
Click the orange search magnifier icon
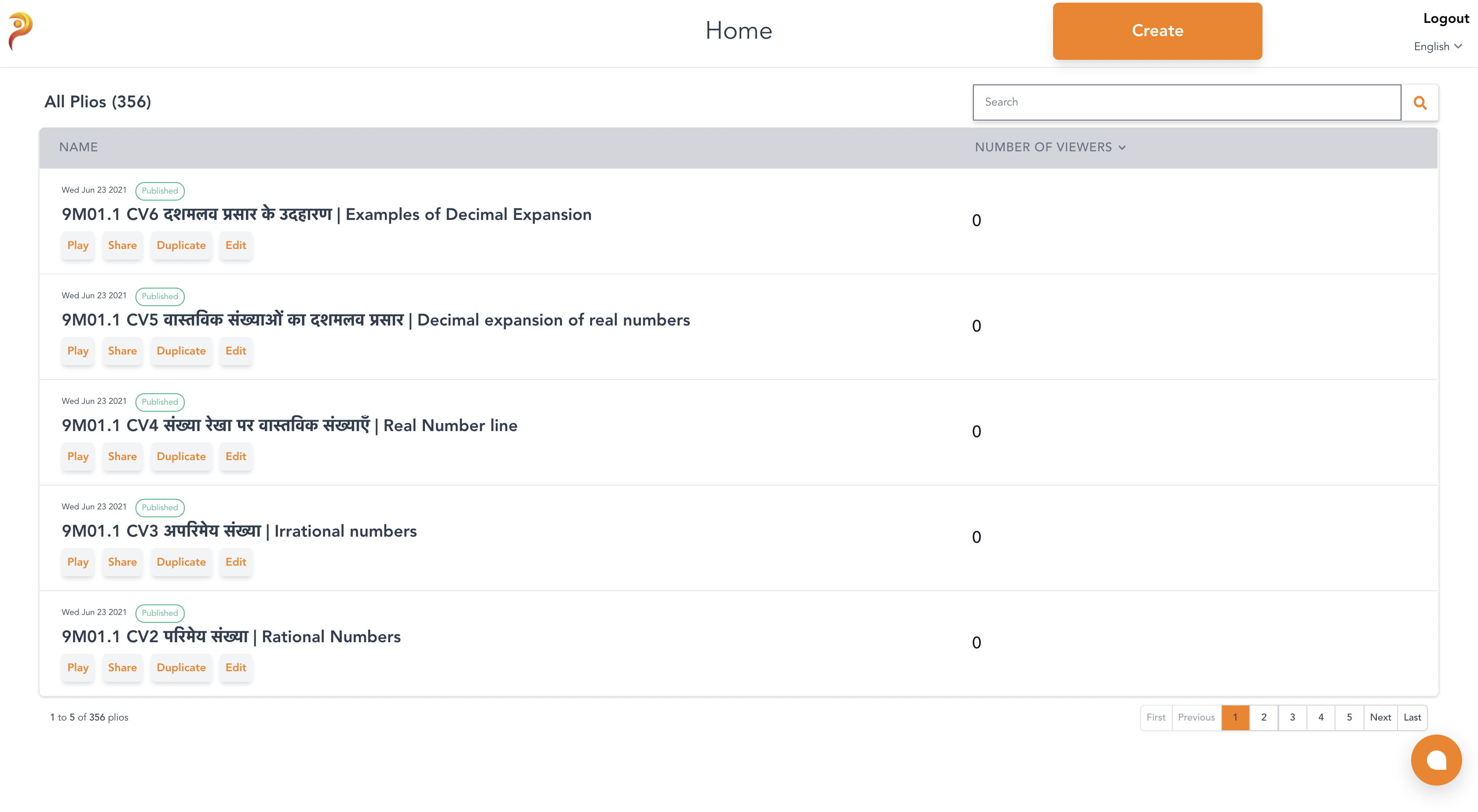click(1419, 103)
